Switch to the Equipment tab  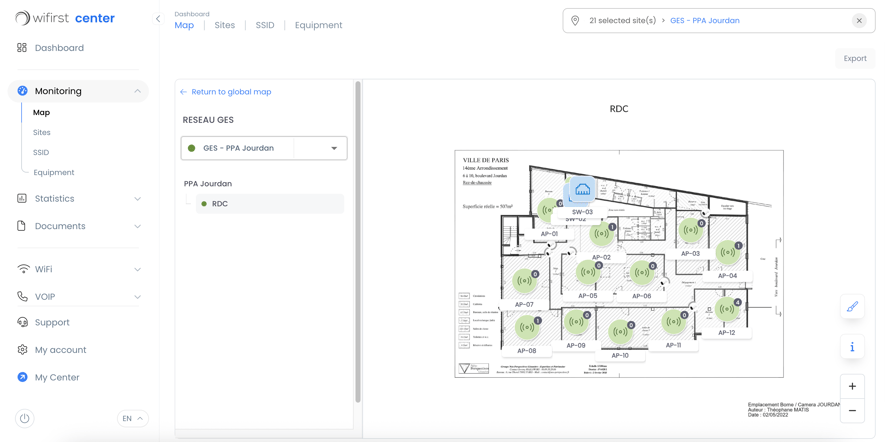tap(318, 25)
